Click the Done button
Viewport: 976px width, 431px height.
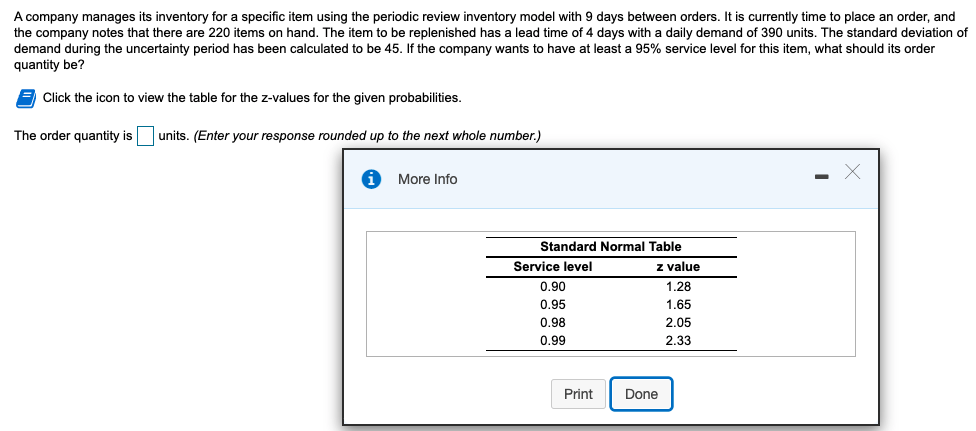tap(641, 394)
